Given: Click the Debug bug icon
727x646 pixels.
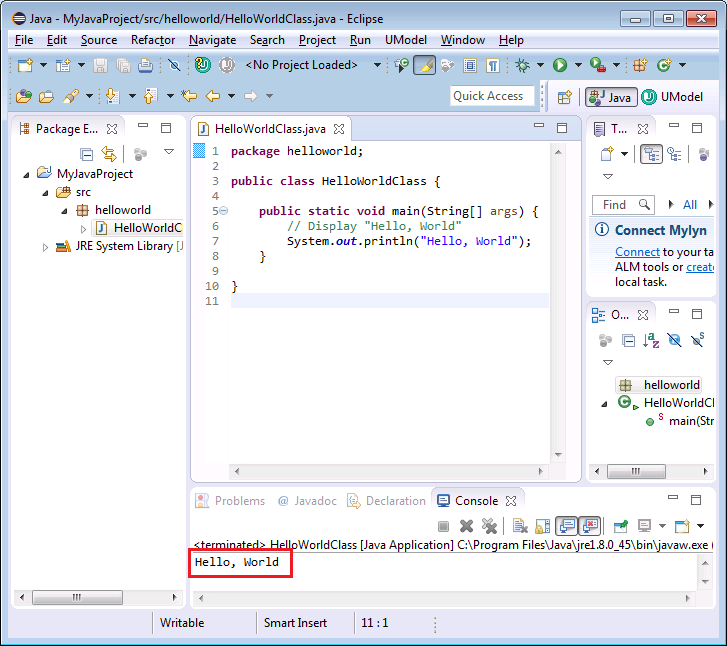Looking at the screenshot, I should [523, 65].
